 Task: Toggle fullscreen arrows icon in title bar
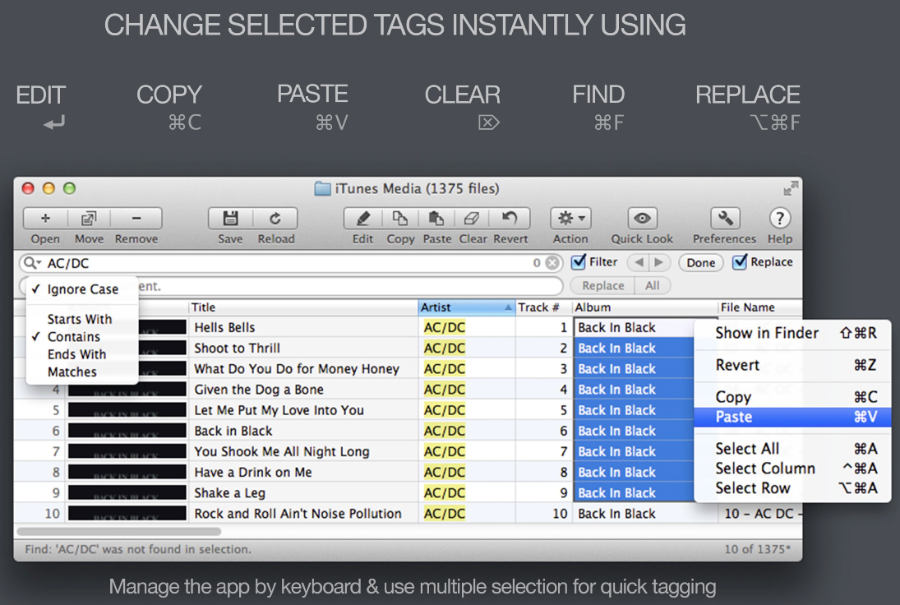(790, 188)
